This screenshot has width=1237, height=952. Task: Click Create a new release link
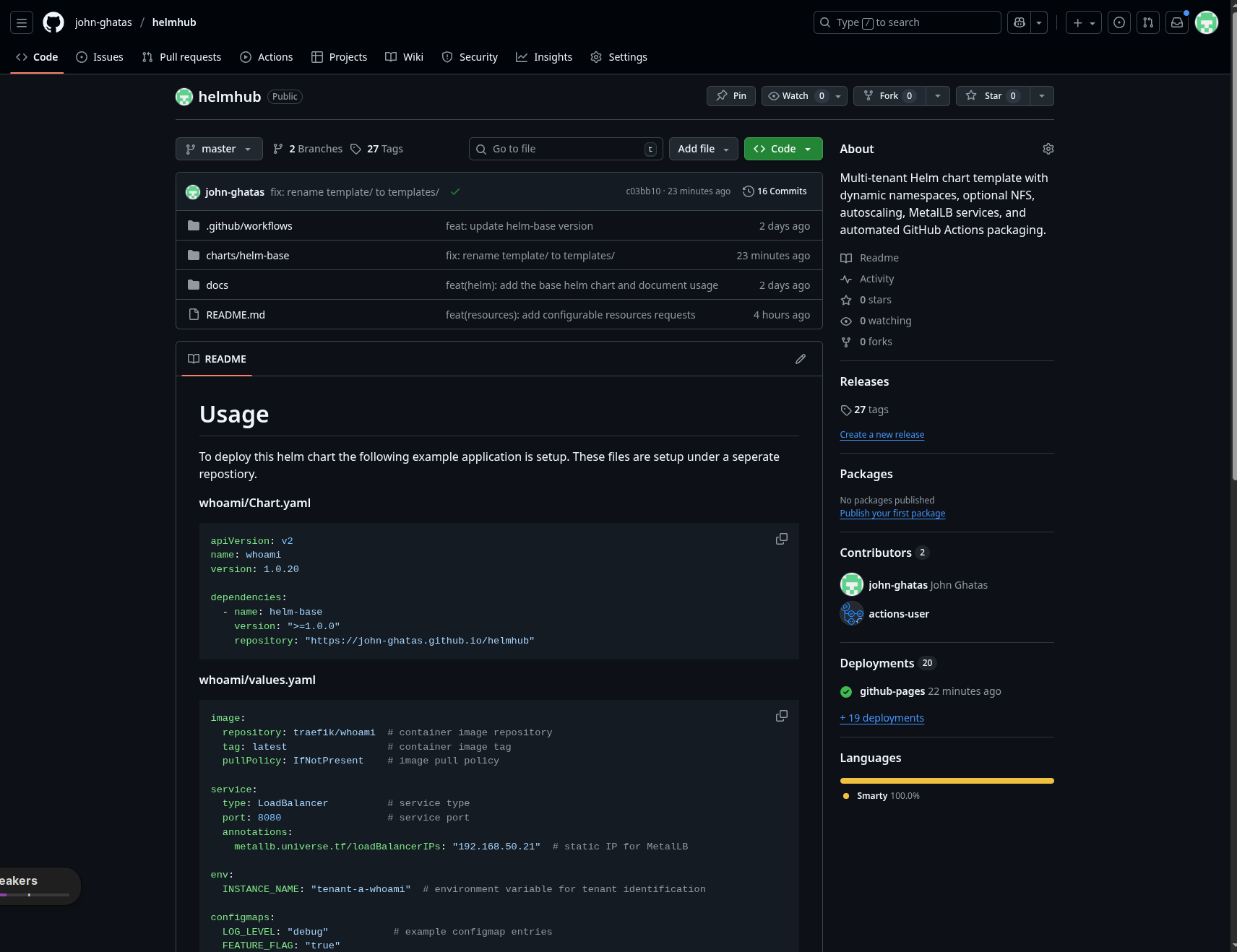click(882, 435)
